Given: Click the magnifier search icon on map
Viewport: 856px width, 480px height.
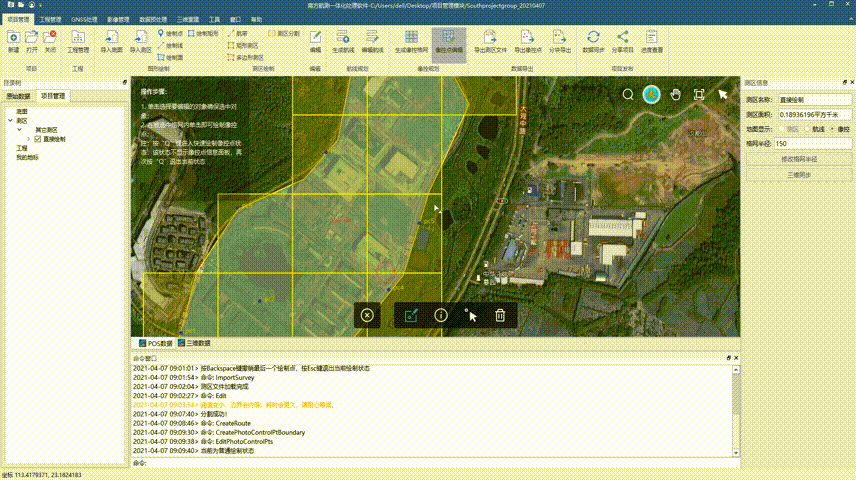Looking at the screenshot, I should (x=628, y=94).
